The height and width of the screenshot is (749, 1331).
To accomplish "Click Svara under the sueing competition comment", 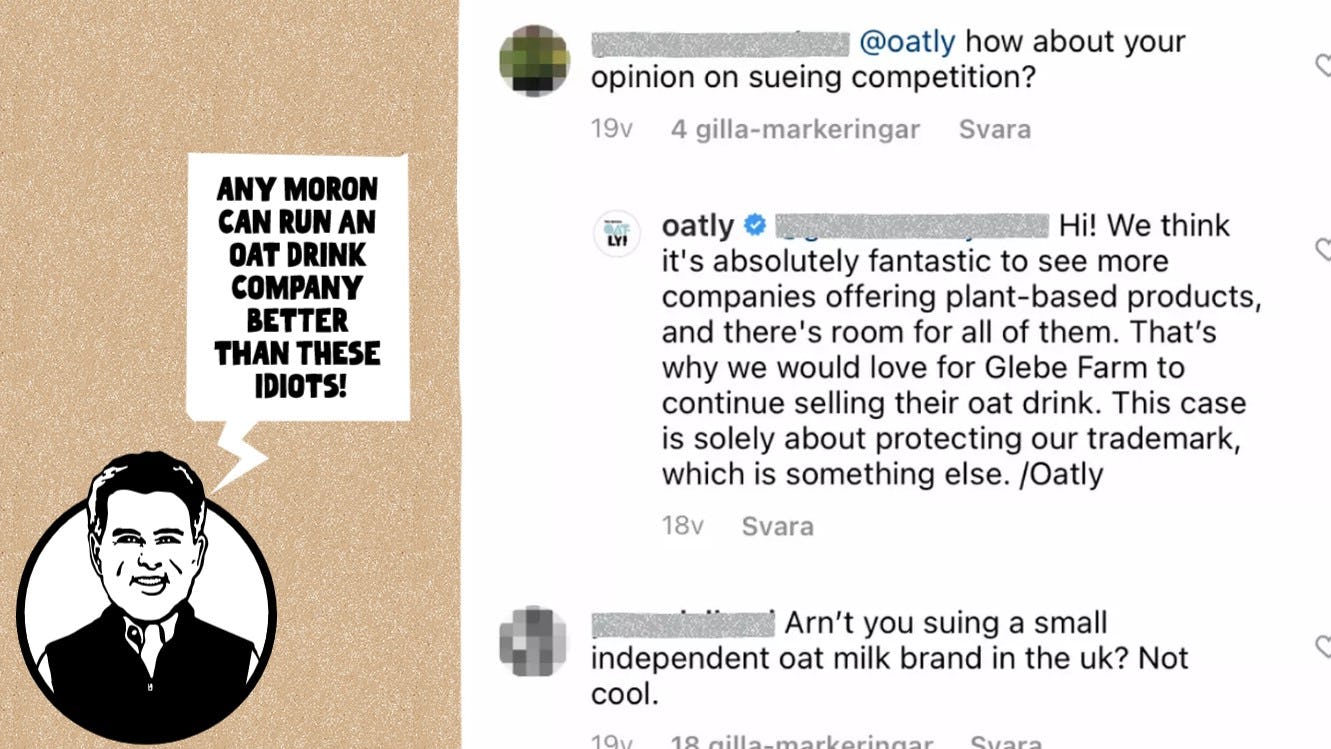I will click(x=994, y=129).
